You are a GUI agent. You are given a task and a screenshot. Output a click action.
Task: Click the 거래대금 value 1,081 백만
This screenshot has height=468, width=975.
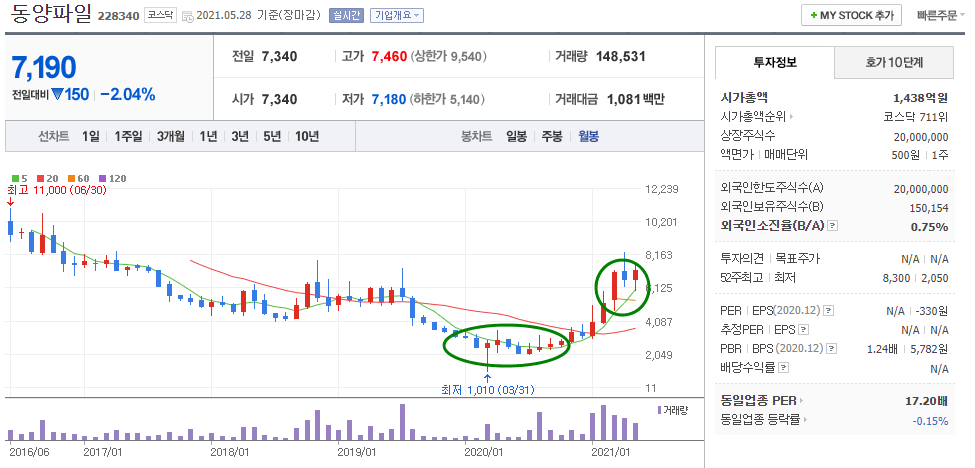tap(635, 99)
